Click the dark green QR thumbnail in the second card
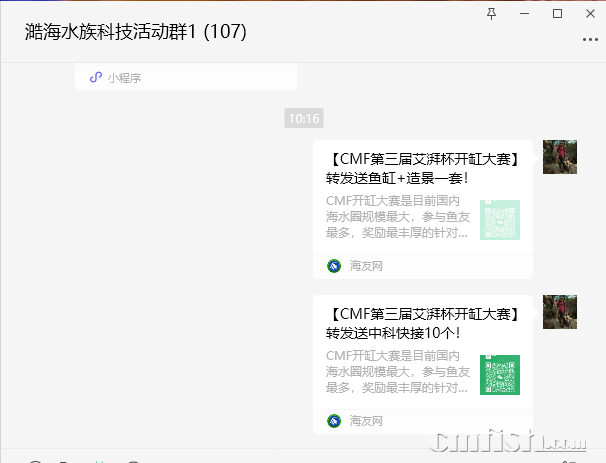Viewport: 606px width, 463px height. 500,375
